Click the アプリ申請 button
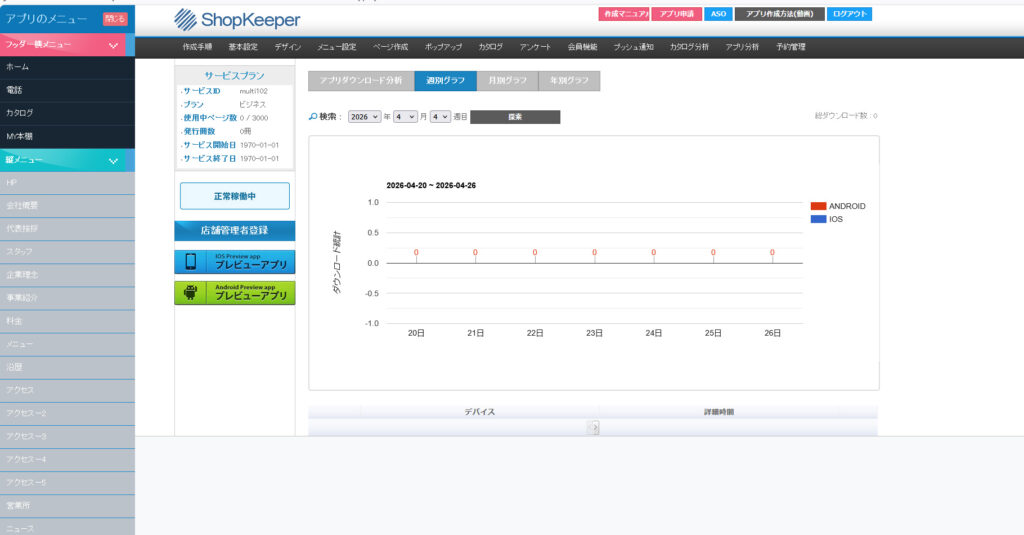This screenshot has height=535, width=1024. coord(677,14)
